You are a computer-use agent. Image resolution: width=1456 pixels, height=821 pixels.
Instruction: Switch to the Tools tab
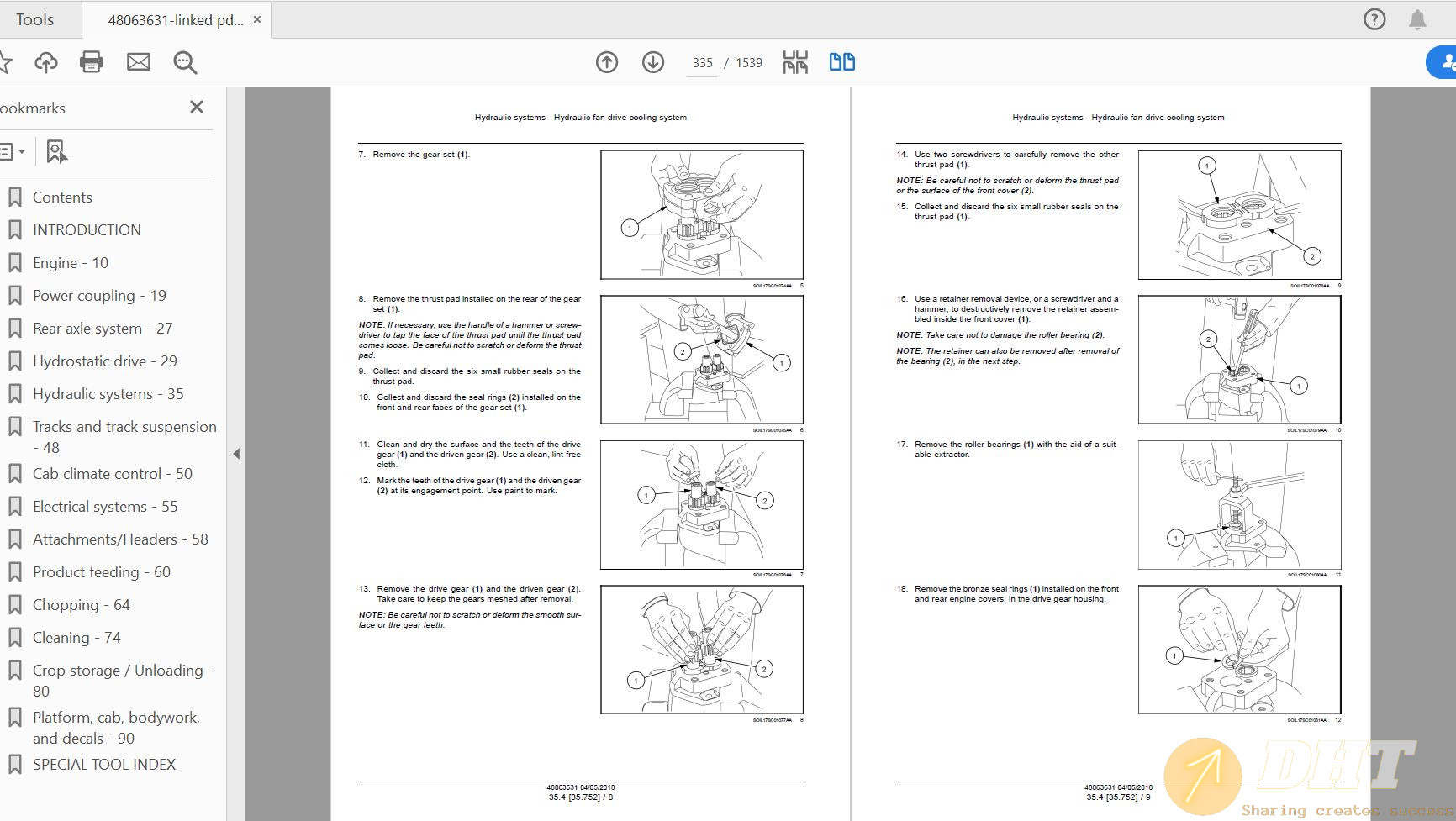[34, 19]
